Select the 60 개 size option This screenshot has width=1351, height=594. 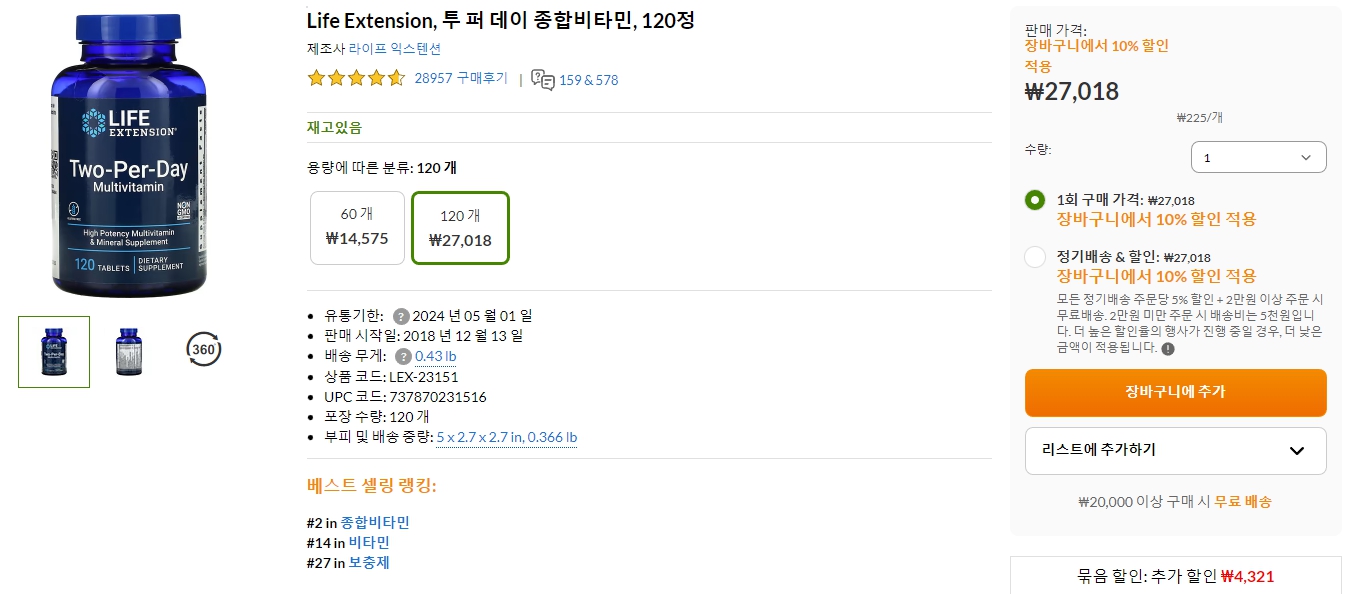coord(357,227)
